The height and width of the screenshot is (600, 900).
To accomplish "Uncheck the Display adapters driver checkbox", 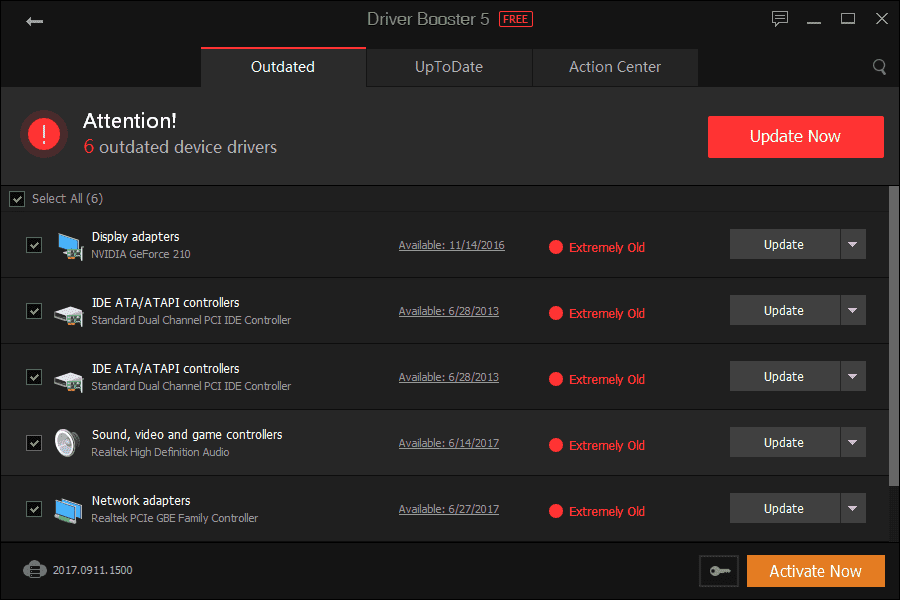I will [x=34, y=244].
